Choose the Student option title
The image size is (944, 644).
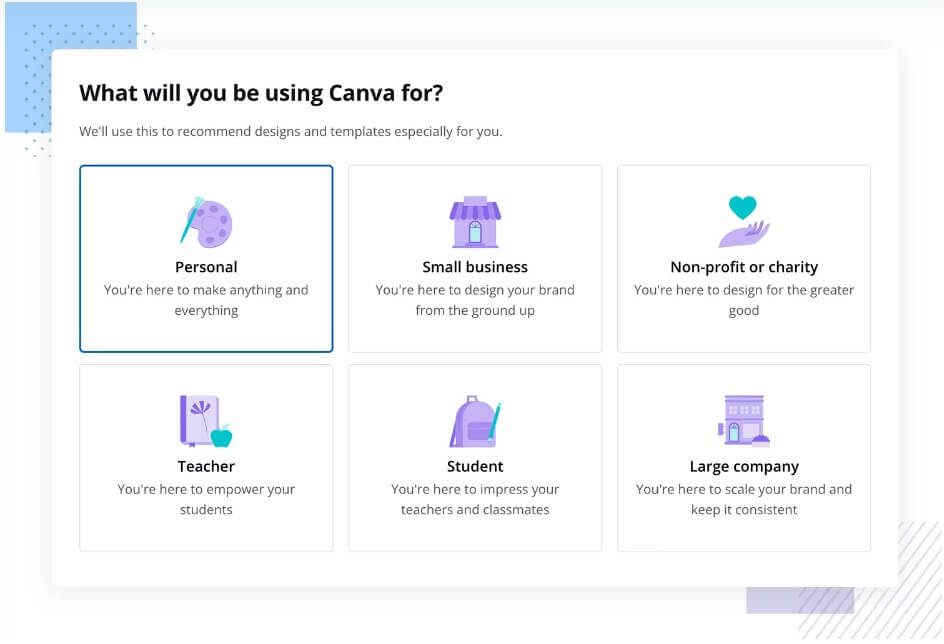(x=475, y=466)
